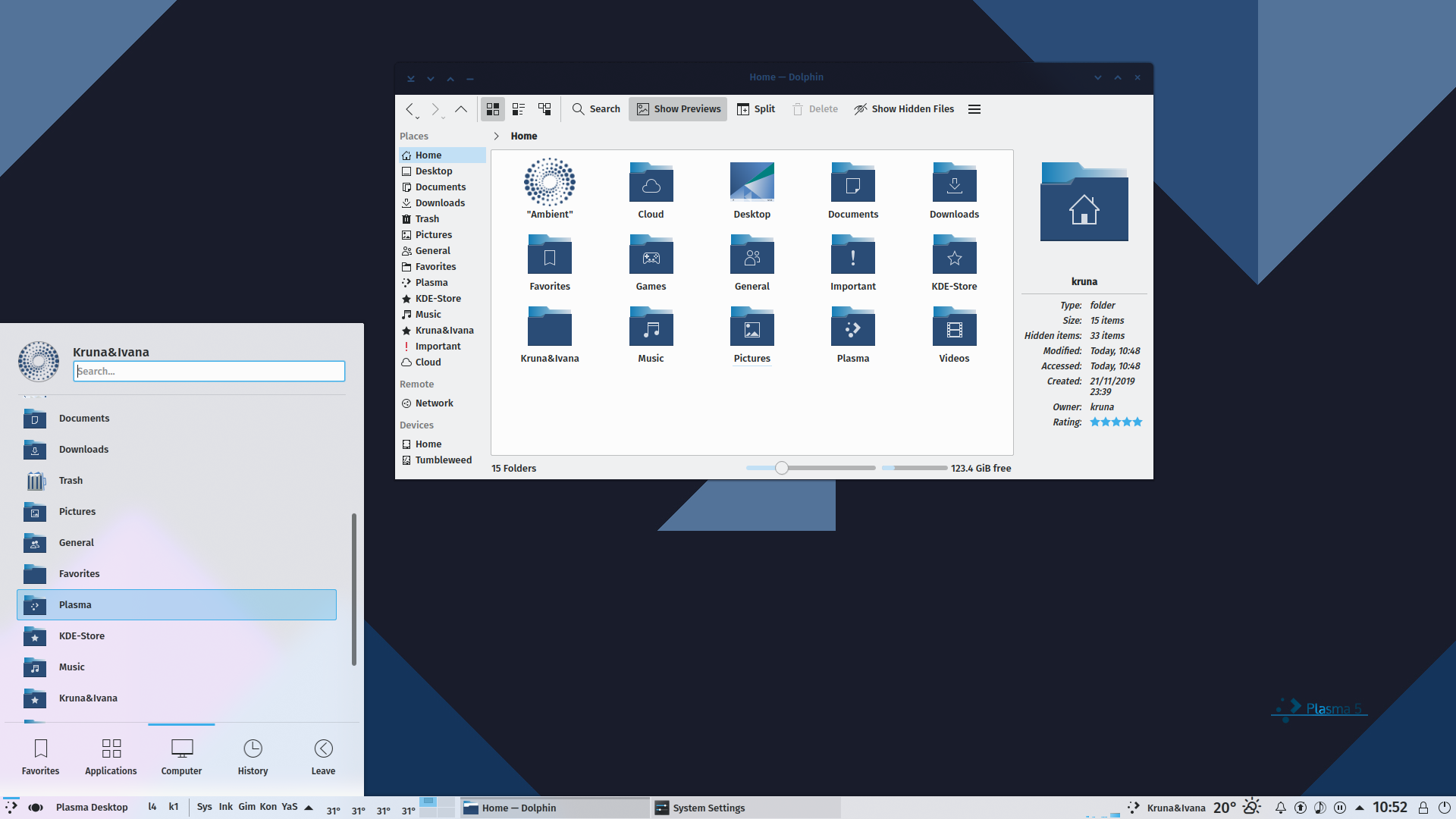The height and width of the screenshot is (819, 1456).
Task: Open the Music folder in file view
Action: 651,334
